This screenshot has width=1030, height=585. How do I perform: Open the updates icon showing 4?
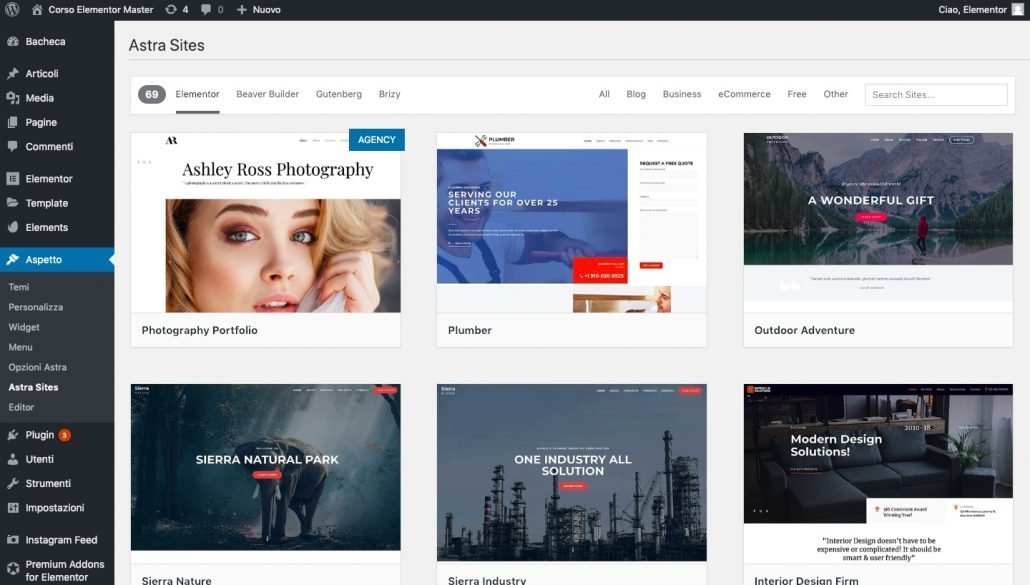click(x=171, y=10)
